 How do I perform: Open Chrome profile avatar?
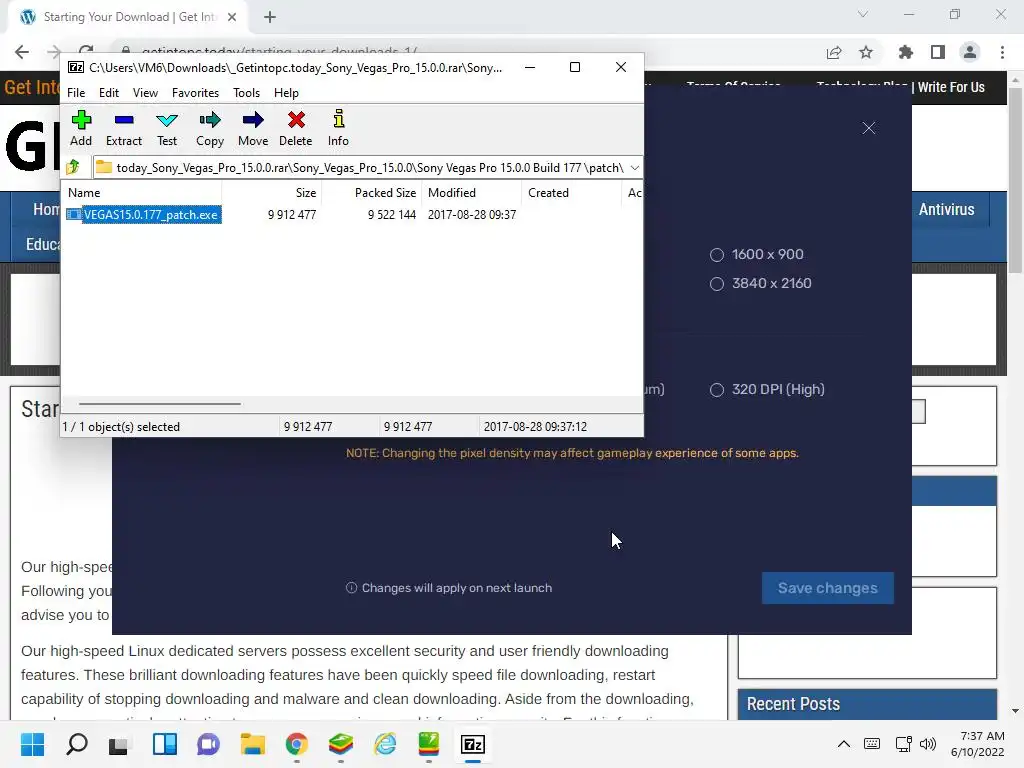pyautogui.click(x=970, y=52)
